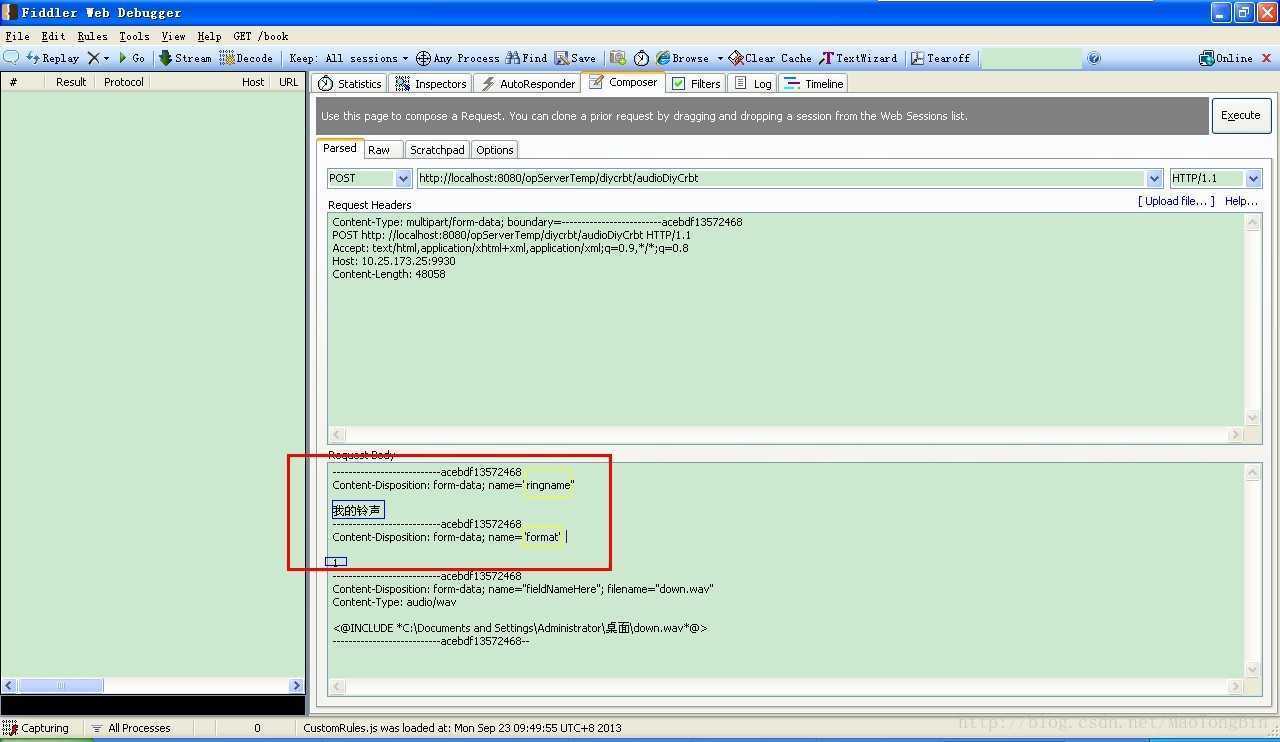The height and width of the screenshot is (742, 1280).
Task: Click inside the Request Headers text area
Action: click(x=786, y=320)
